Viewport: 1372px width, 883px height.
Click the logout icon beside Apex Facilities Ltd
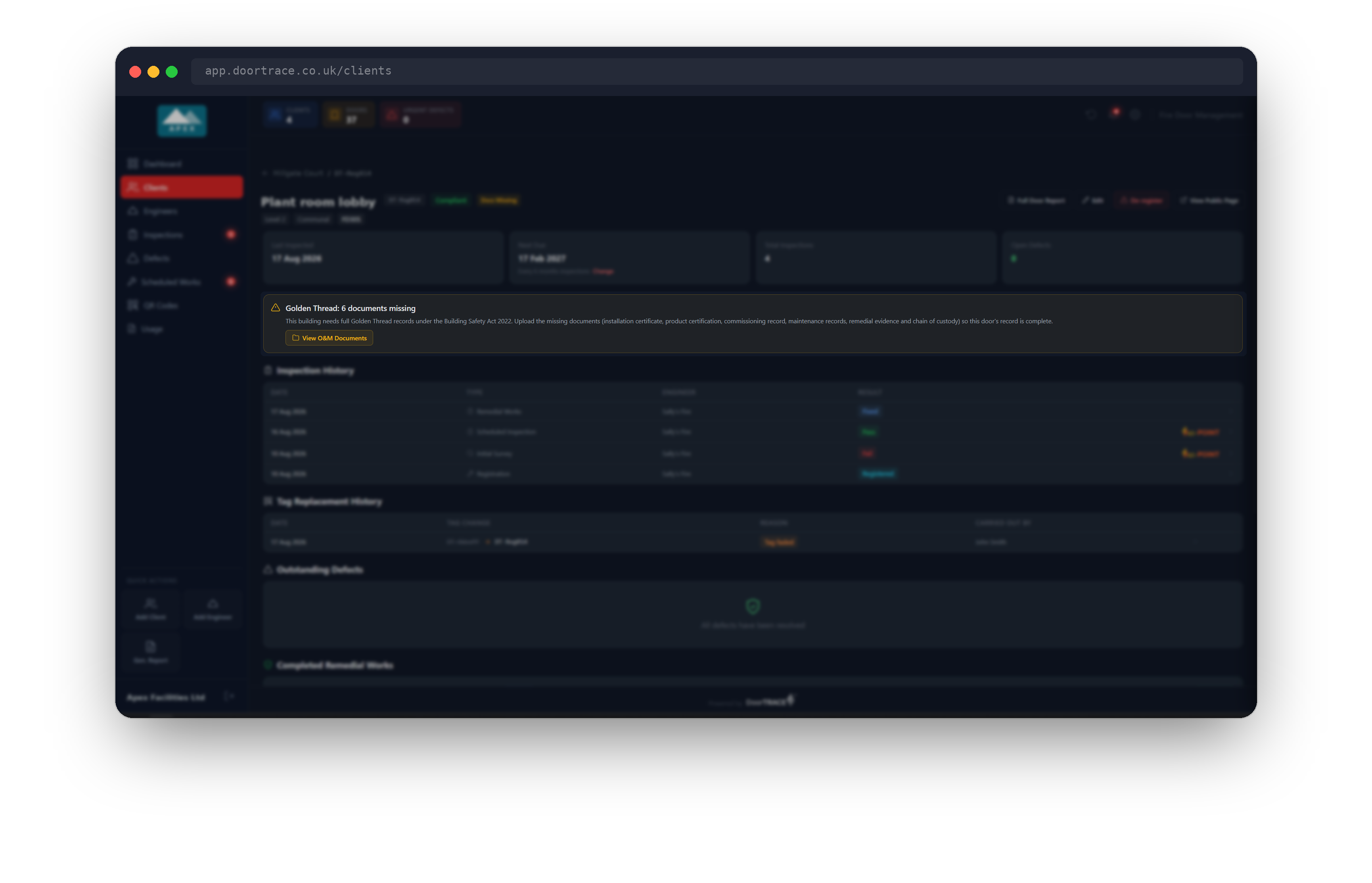[x=229, y=697]
